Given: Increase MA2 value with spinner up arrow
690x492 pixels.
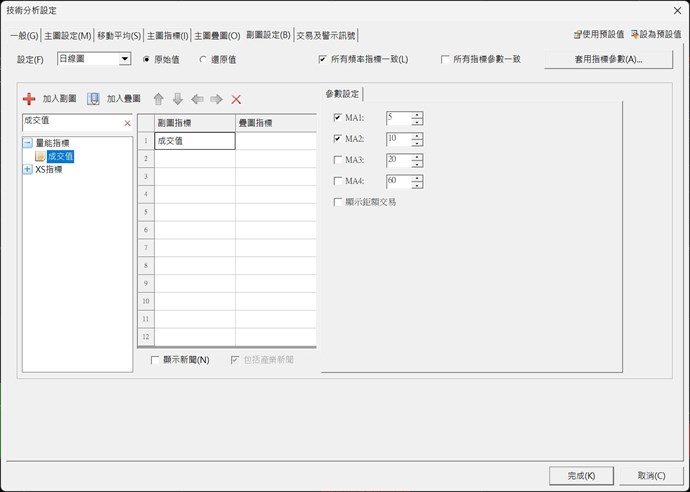Looking at the screenshot, I should point(417,135).
